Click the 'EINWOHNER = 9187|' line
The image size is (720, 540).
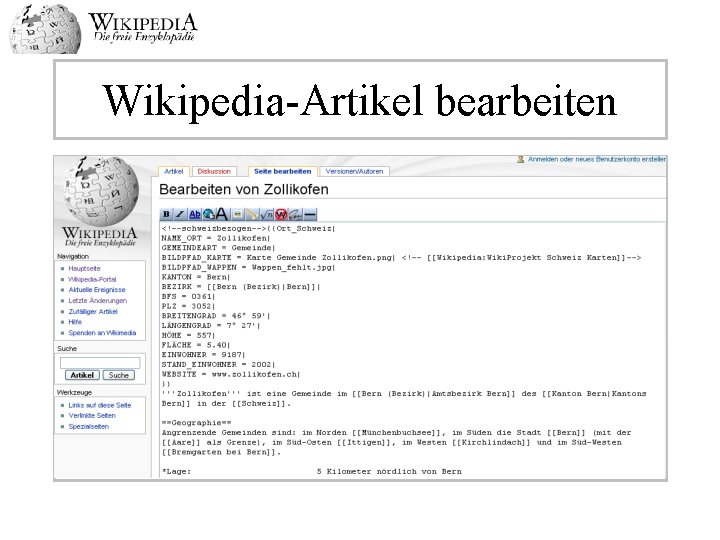pyautogui.click(x=203, y=355)
